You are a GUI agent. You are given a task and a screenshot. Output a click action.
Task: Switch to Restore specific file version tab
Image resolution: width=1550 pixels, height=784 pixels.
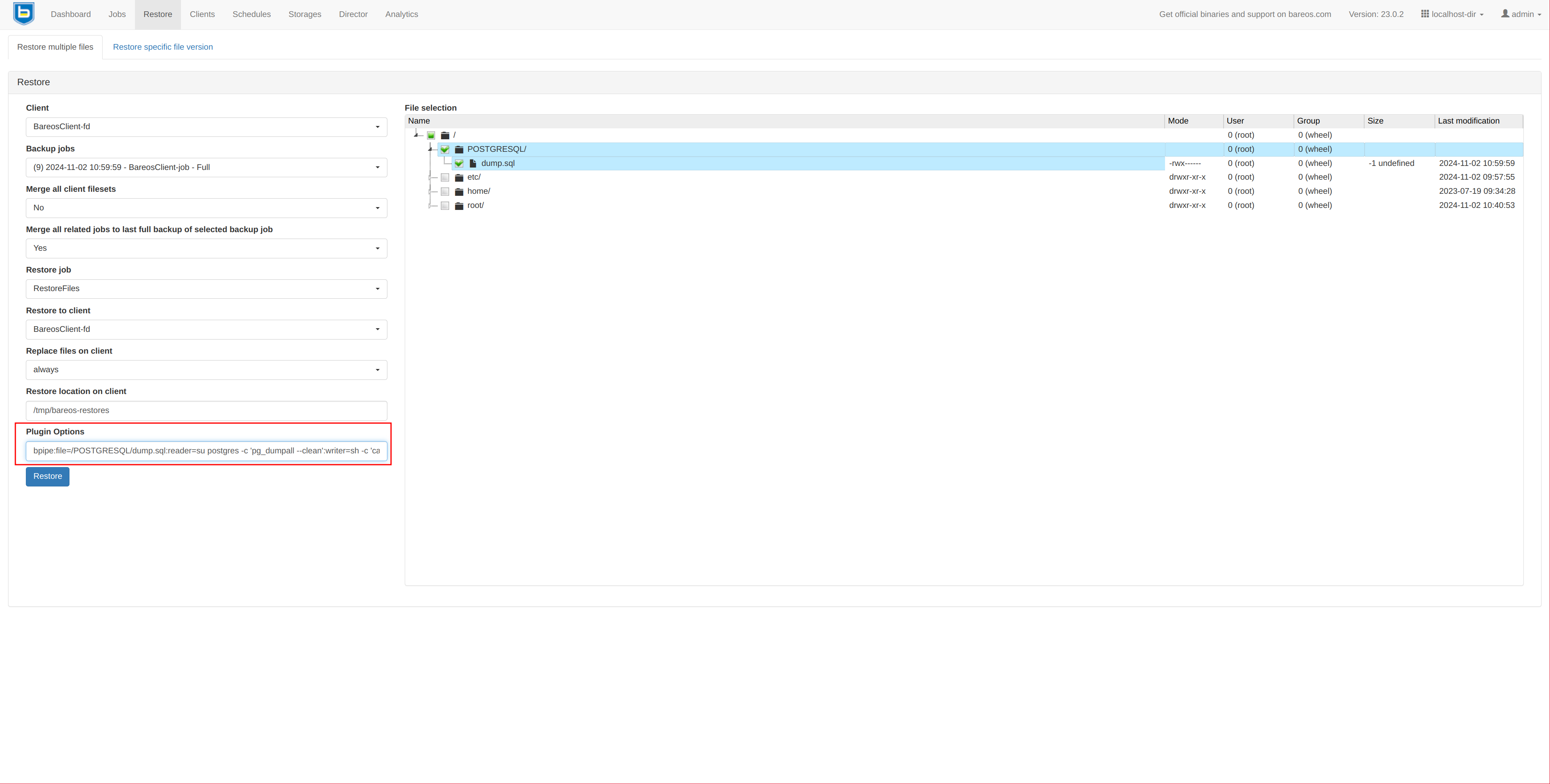click(162, 47)
